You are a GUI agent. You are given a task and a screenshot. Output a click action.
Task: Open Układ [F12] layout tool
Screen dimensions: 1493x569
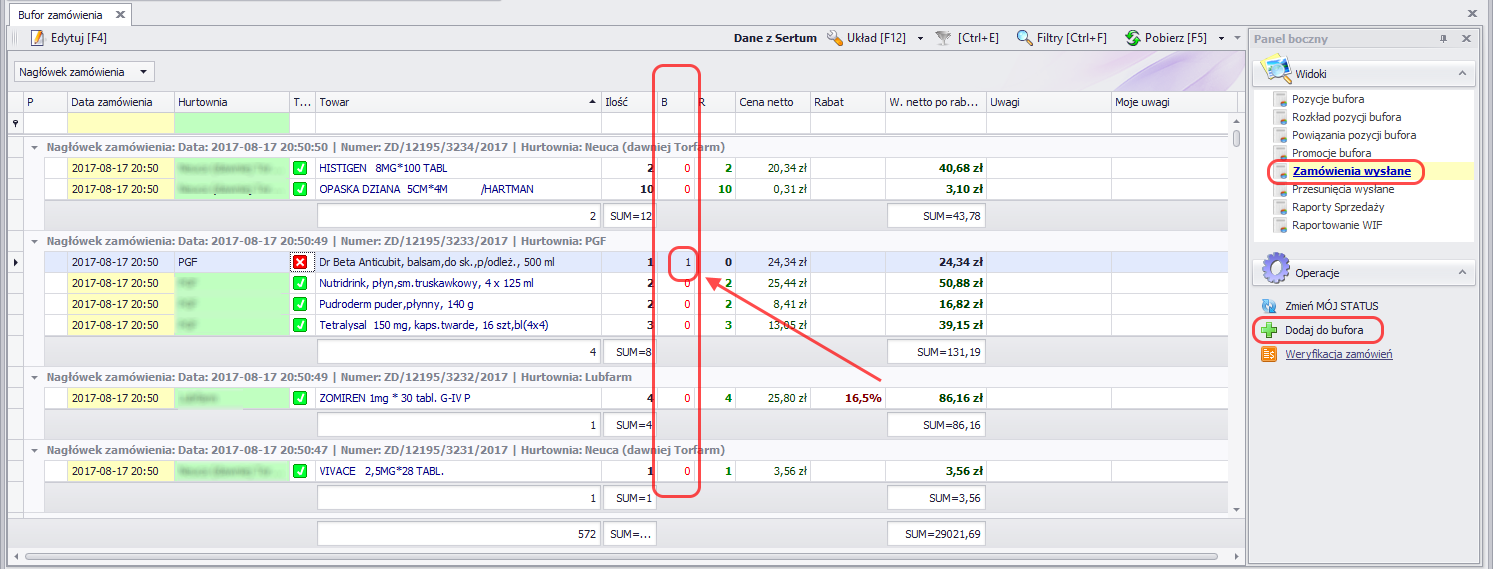coord(836,38)
